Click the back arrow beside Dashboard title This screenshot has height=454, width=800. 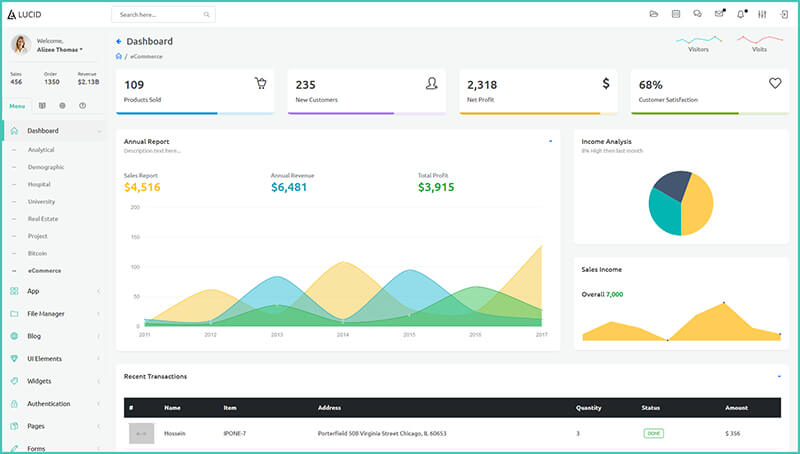coord(119,42)
